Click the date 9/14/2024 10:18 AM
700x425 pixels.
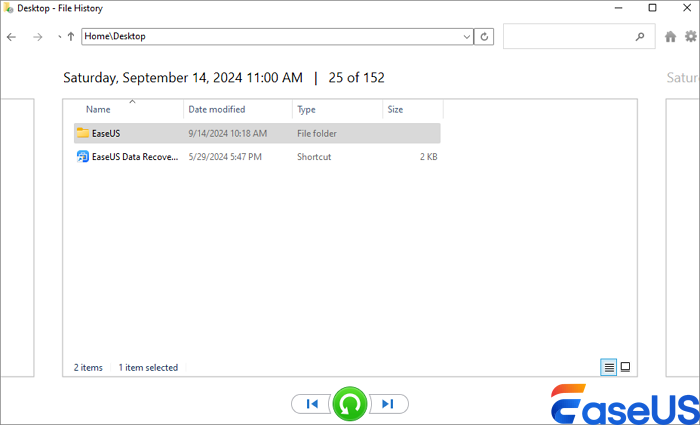pyautogui.click(x=228, y=133)
